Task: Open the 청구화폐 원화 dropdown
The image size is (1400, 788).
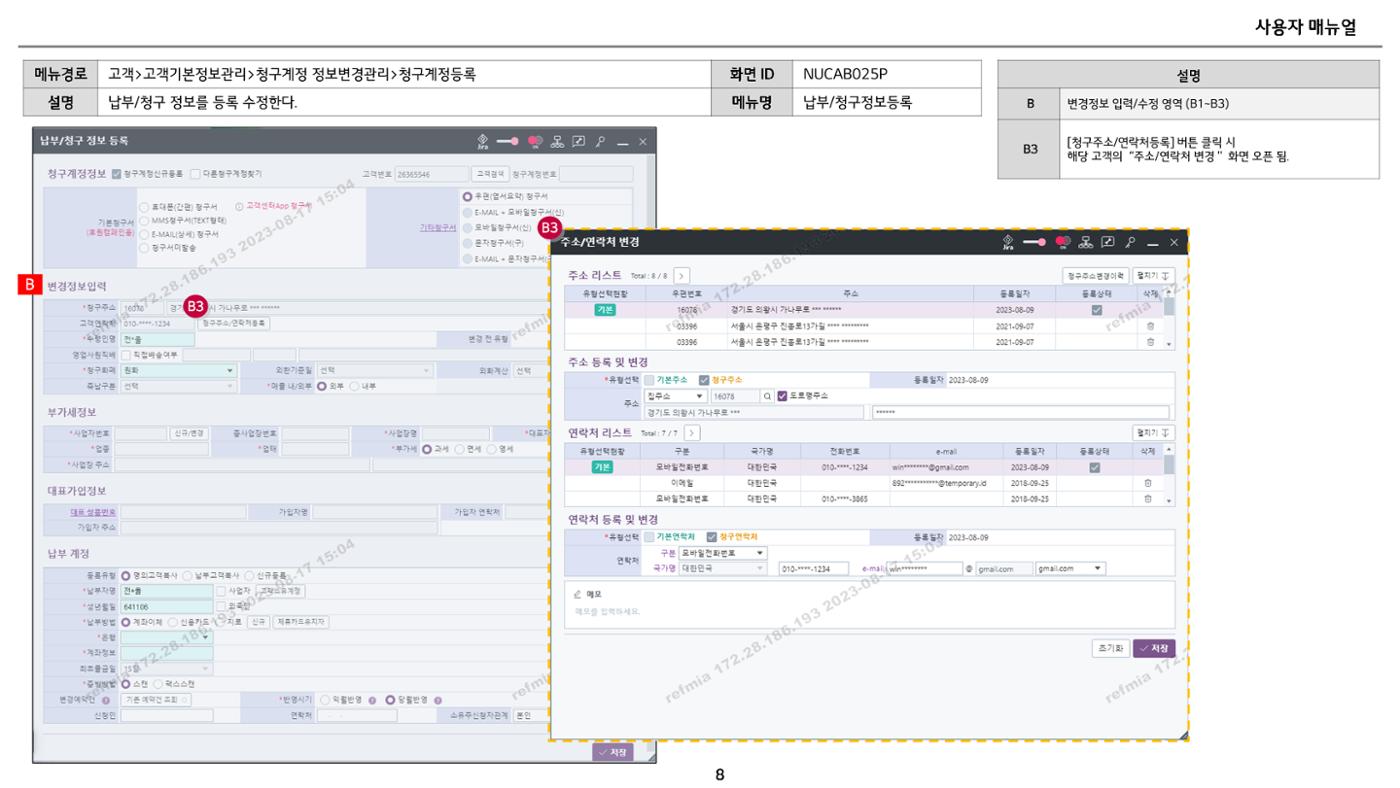Action: coord(179,370)
